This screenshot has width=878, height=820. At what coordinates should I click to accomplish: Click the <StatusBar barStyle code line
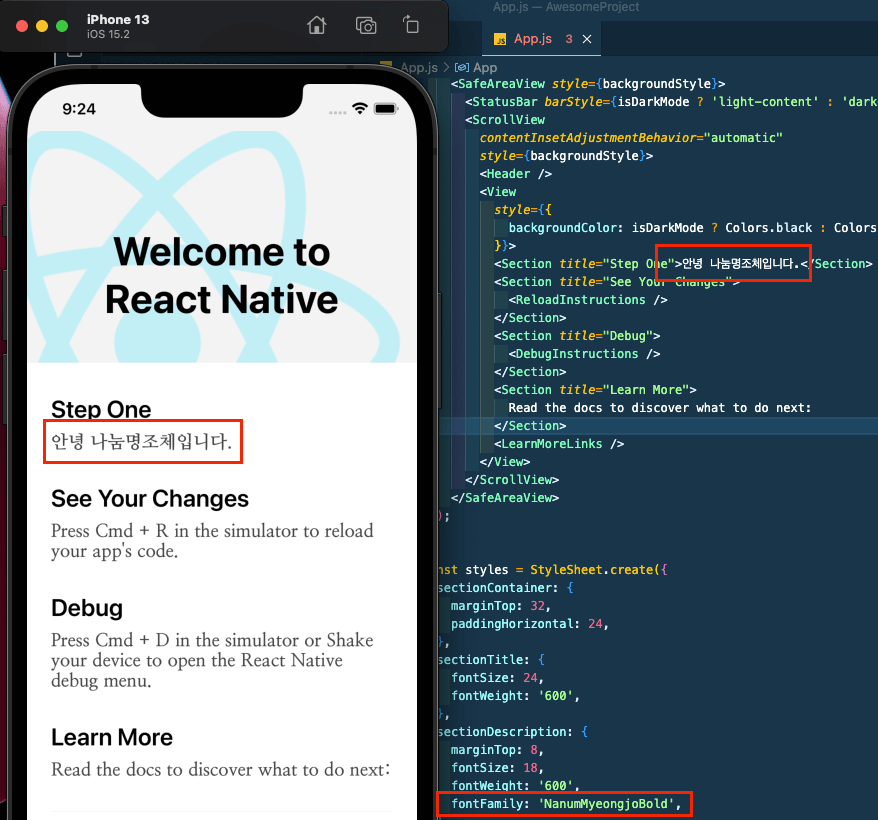point(671,102)
